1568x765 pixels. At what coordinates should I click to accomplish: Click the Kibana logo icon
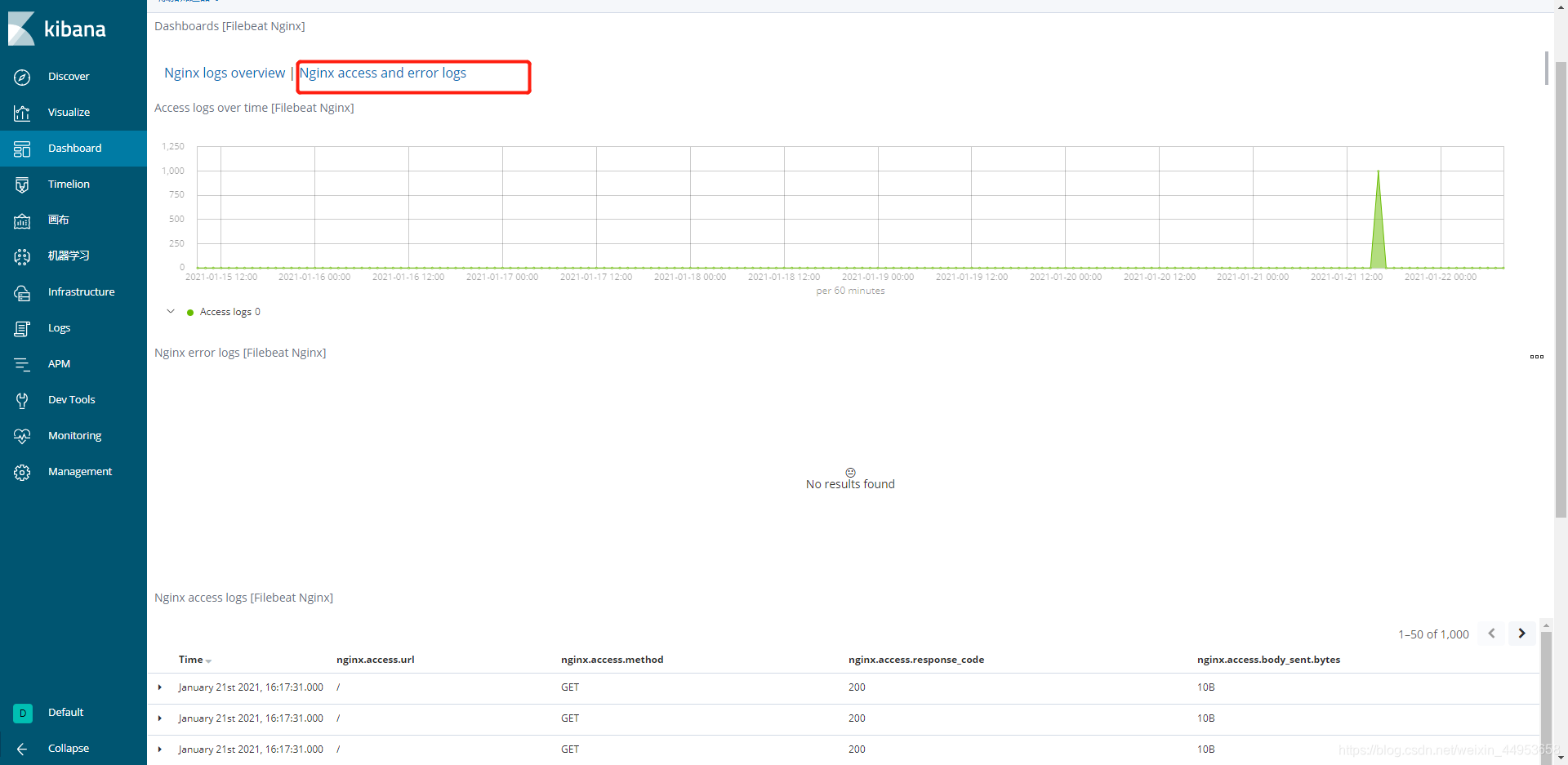[x=21, y=29]
